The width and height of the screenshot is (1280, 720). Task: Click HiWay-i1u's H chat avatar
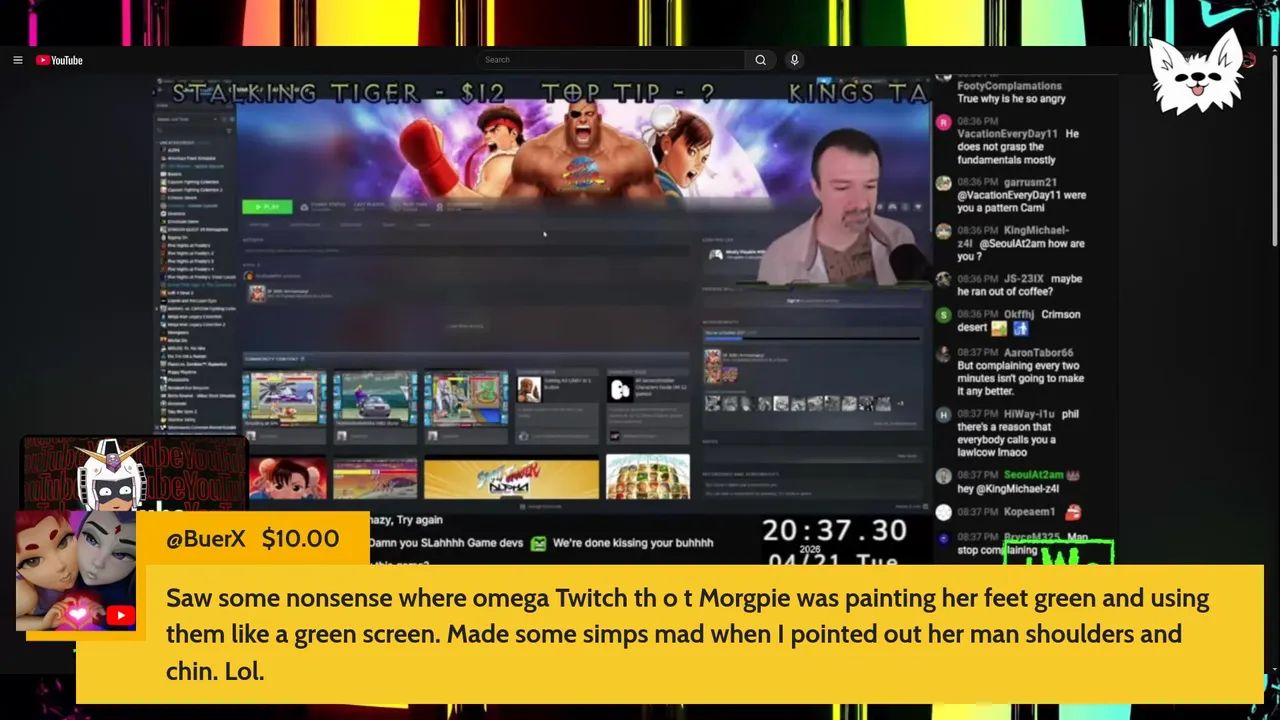(944, 414)
